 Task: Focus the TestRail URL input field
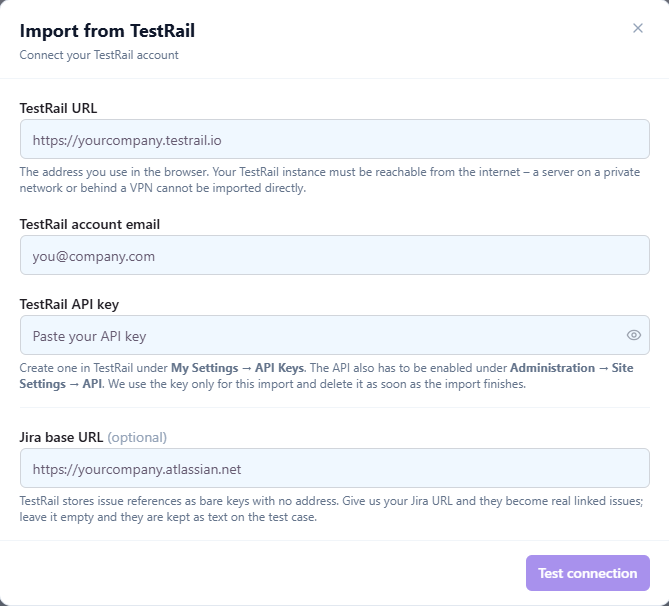(334, 139)
